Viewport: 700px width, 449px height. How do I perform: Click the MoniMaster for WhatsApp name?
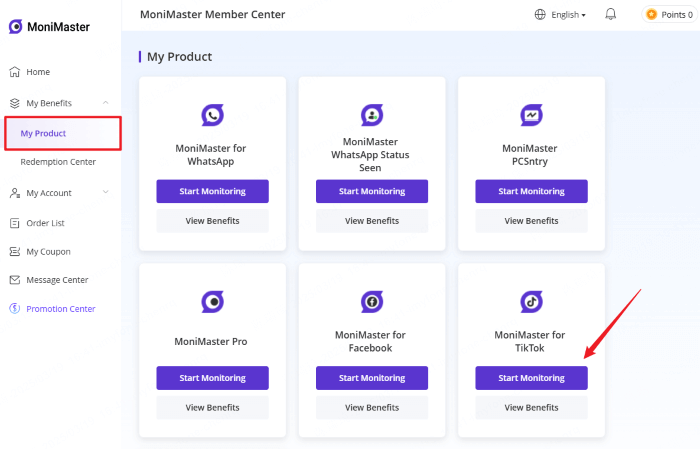[211, 155]
